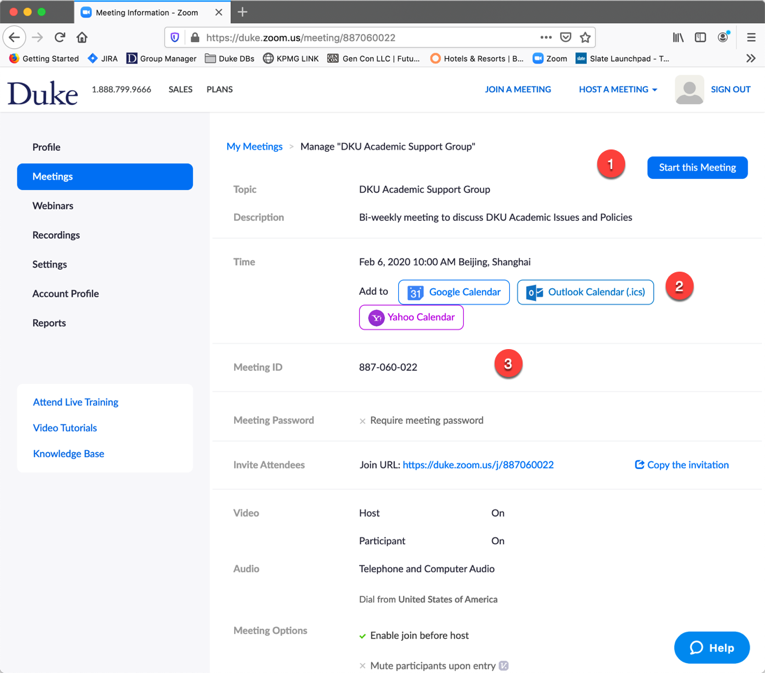Click Copy the invitation
This screenshot has height=673, width=765.
(x=682, y=465)
